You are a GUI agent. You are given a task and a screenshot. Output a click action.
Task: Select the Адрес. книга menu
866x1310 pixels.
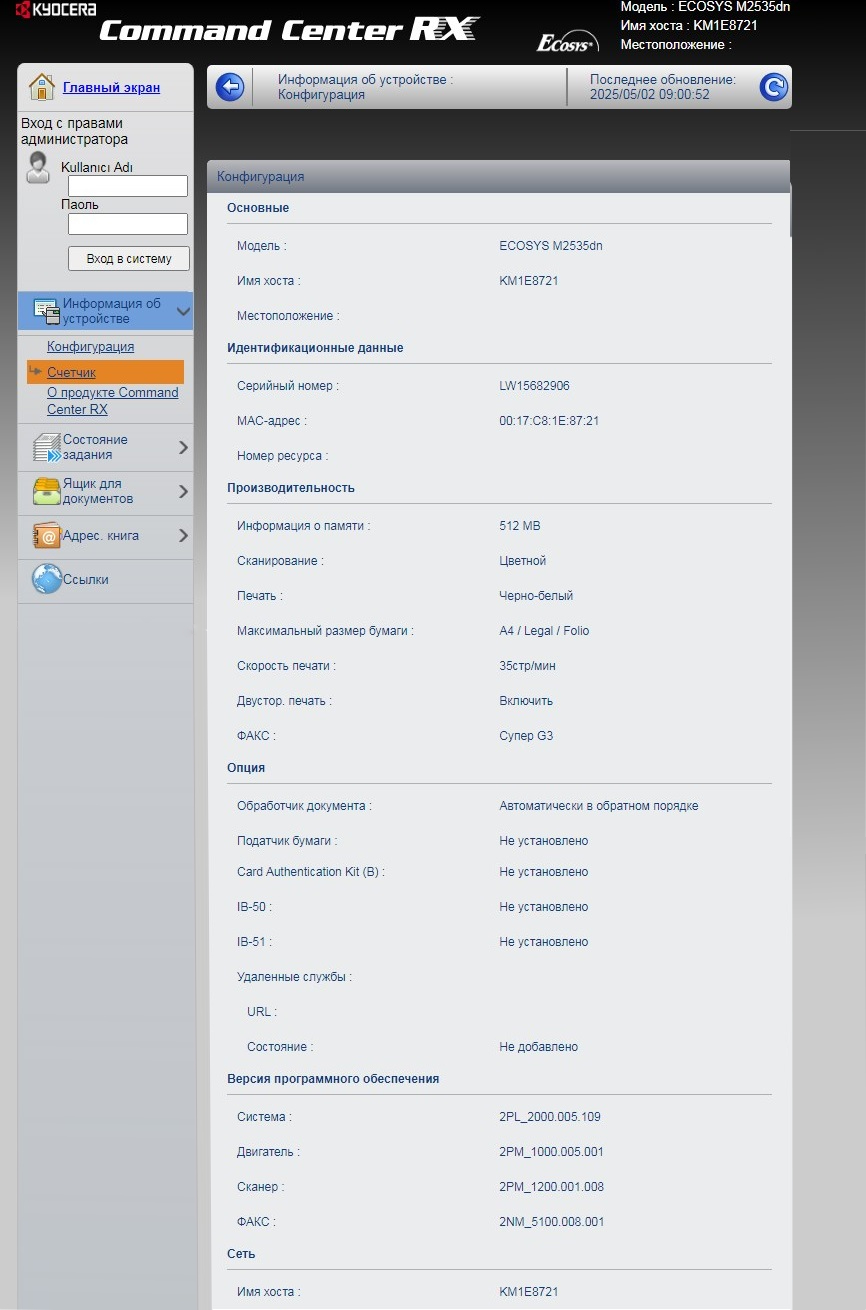(x=106, y=535)
